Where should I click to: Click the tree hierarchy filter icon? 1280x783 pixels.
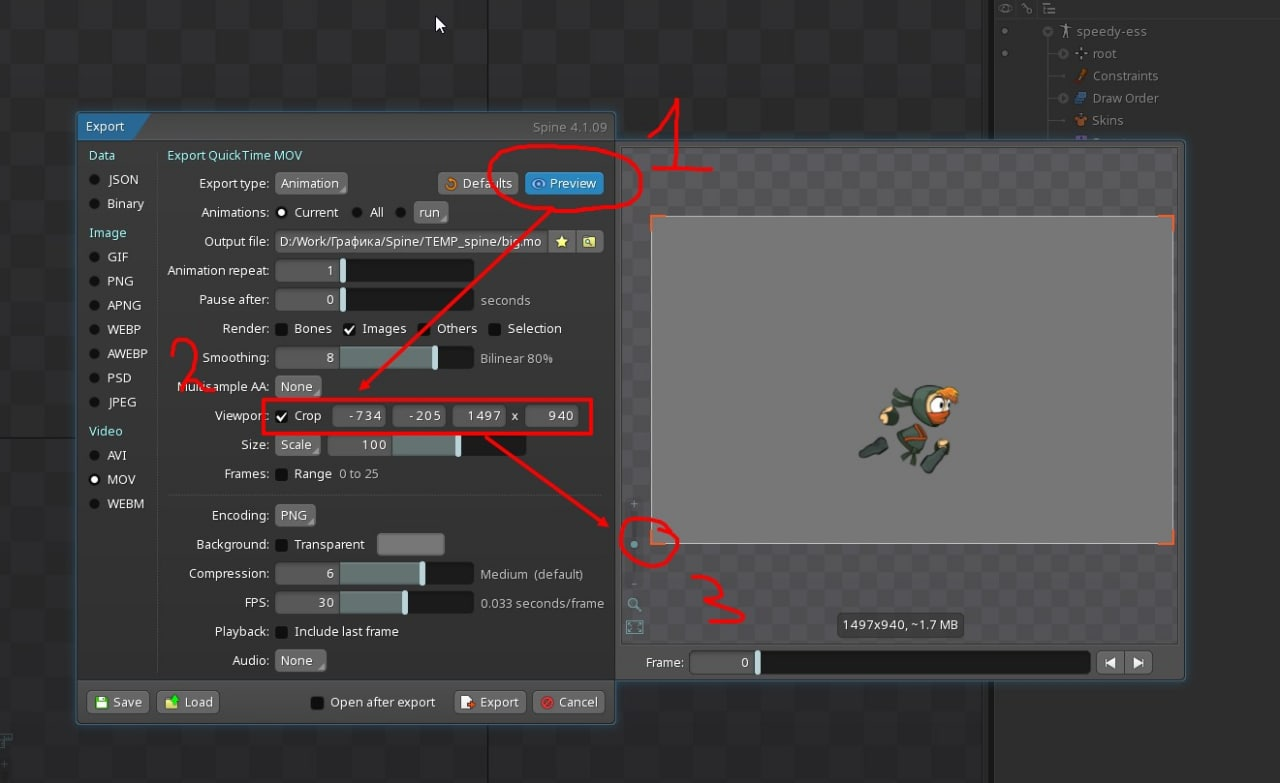click(1048, 9)
